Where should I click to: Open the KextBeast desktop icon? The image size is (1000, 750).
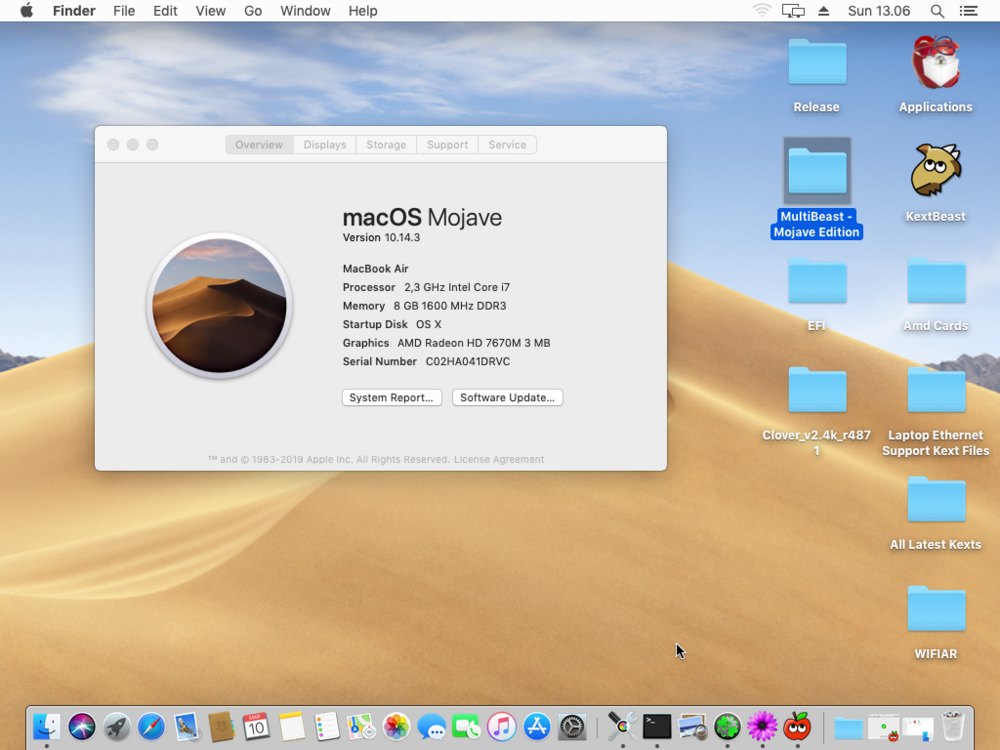coord(935,171)
